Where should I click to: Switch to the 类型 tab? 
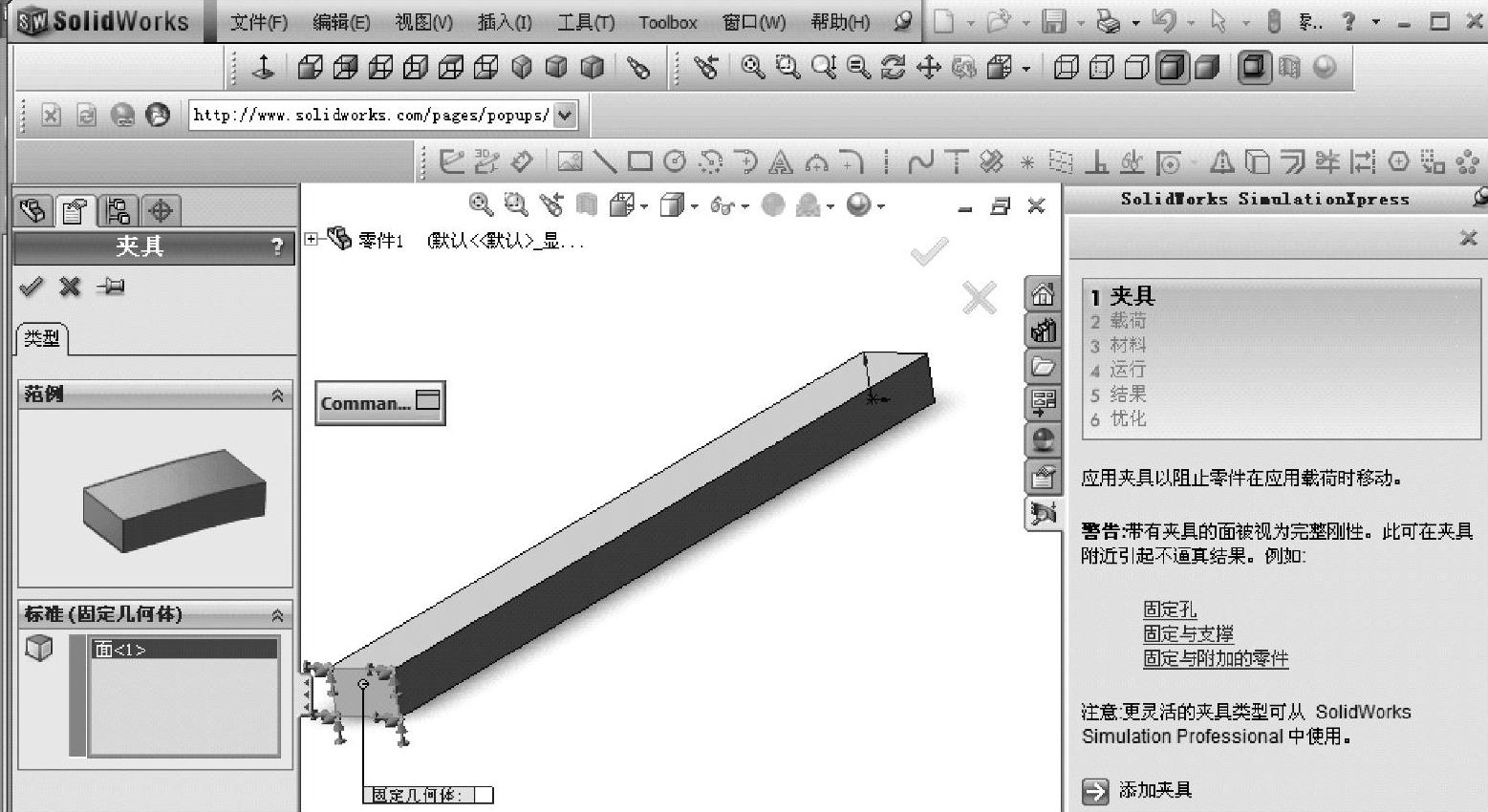pos(42,338)
